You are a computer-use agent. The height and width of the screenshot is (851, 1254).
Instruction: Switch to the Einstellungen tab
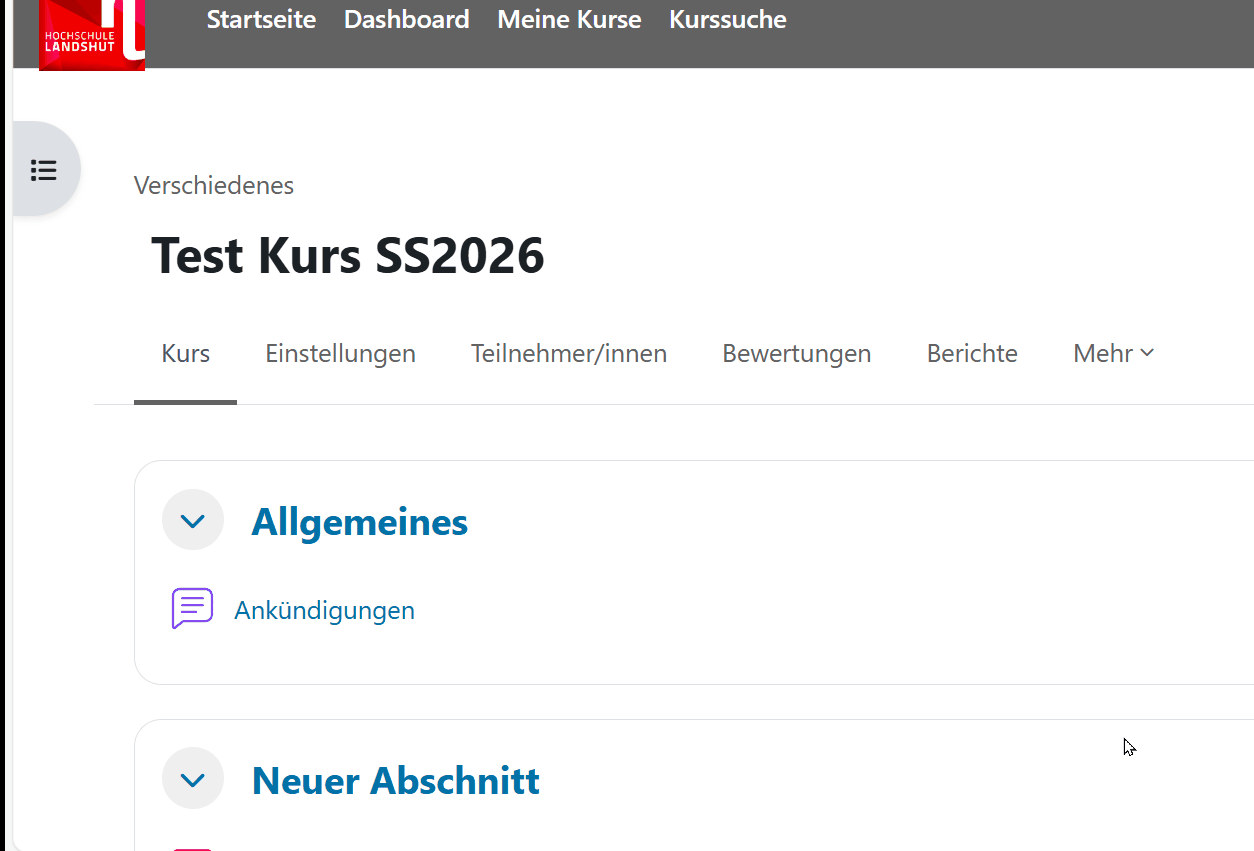(340, 353)
